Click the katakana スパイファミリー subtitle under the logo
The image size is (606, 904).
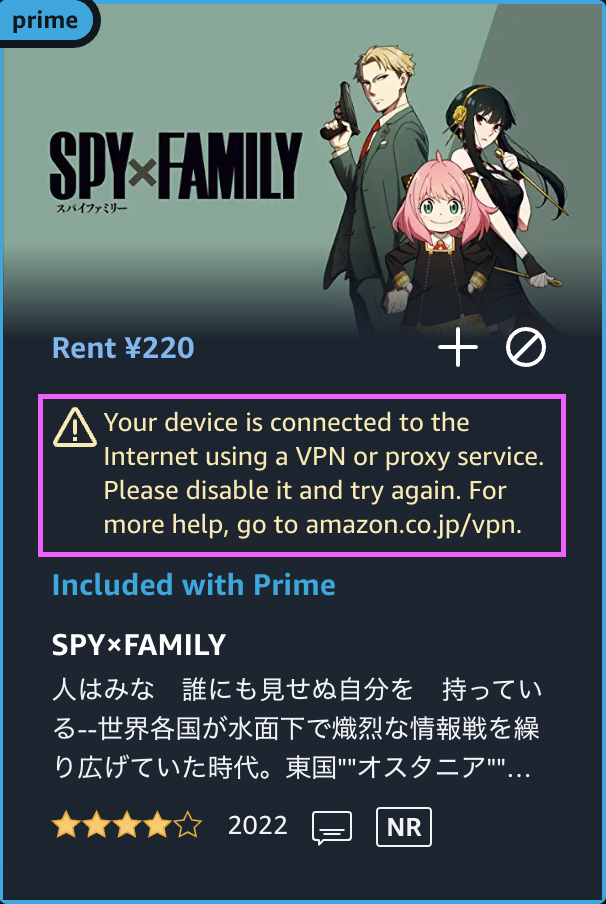(x=91, y=208)
